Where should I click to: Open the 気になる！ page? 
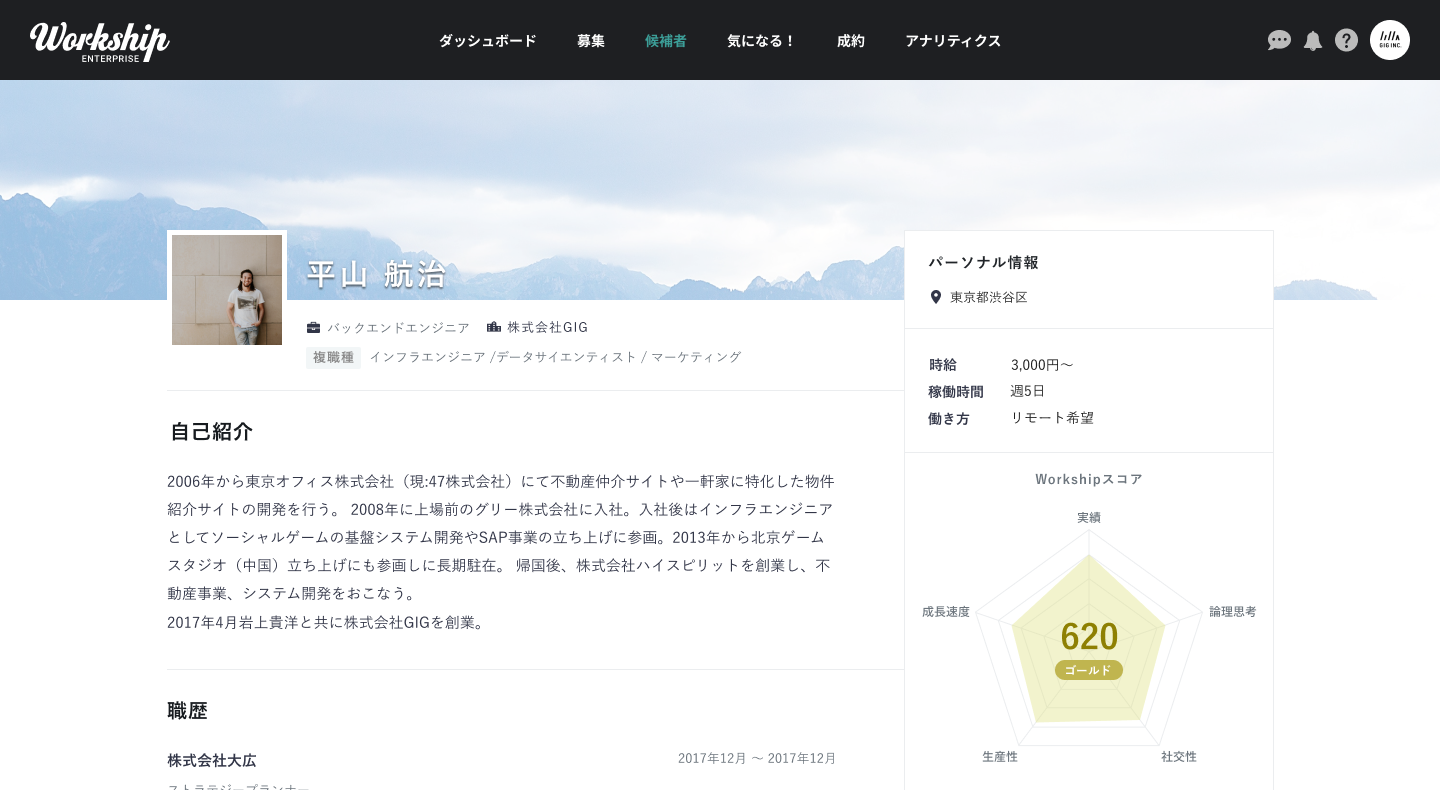(761, 41)
